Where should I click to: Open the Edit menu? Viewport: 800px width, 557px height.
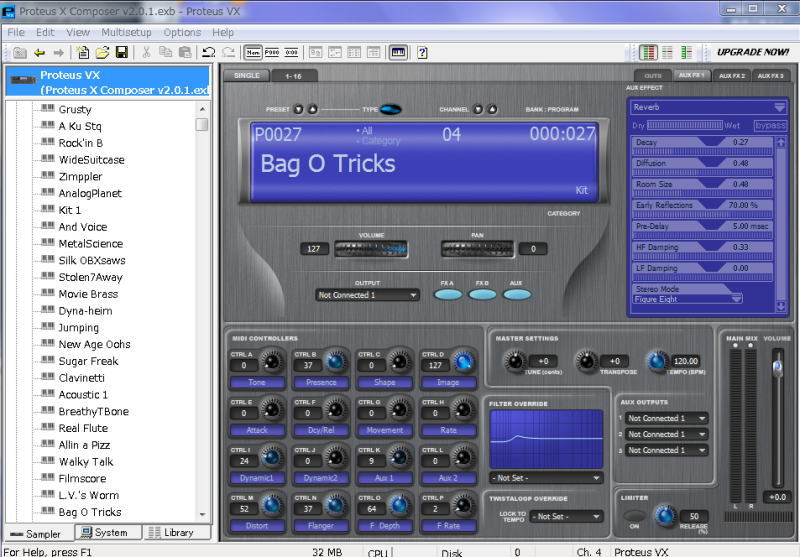coord(45,32)
